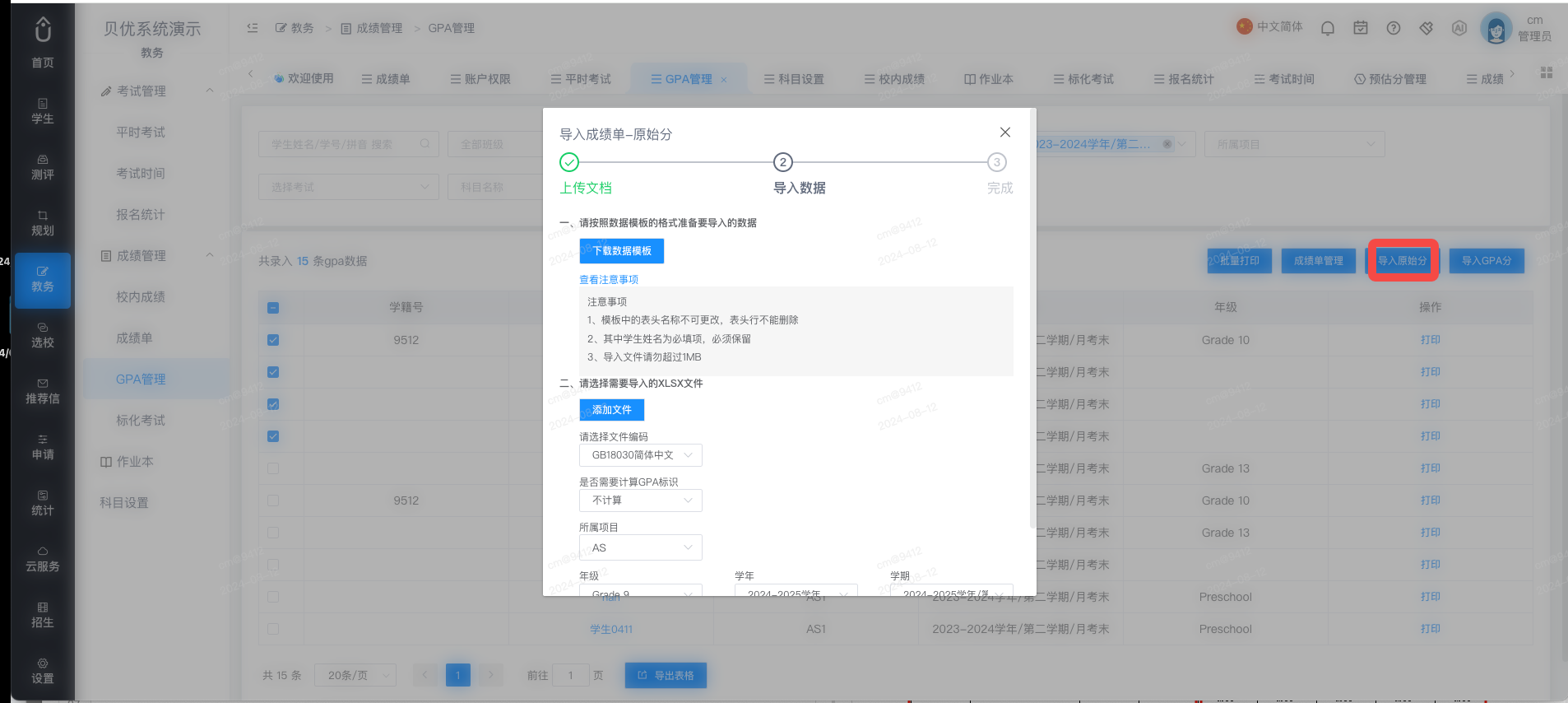Select 校内成绩 in the sidebar menu
Viewport: 1568px width, 703px height.
141,297
